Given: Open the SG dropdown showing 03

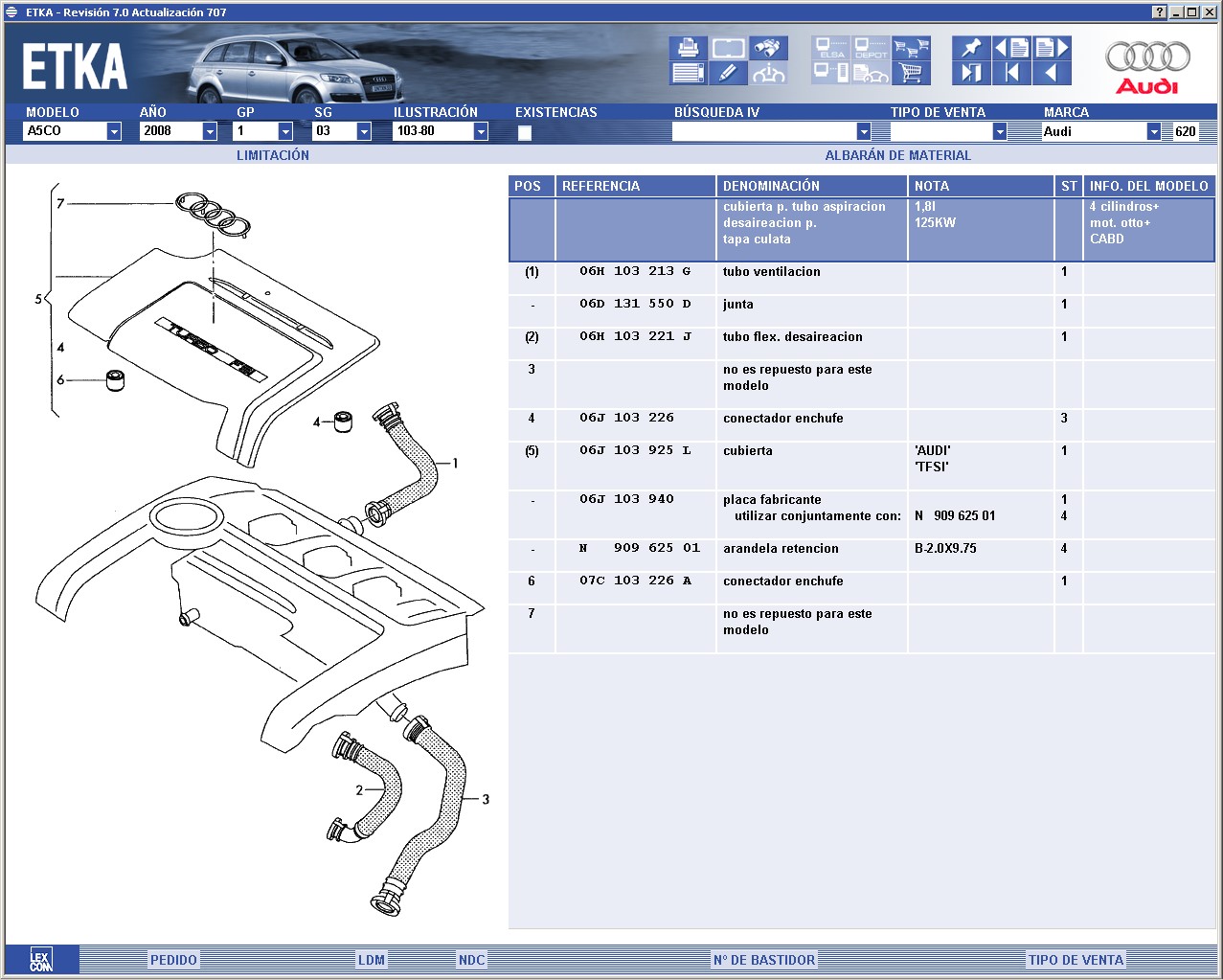Looking at the screenshot, I should coord(364,131).
